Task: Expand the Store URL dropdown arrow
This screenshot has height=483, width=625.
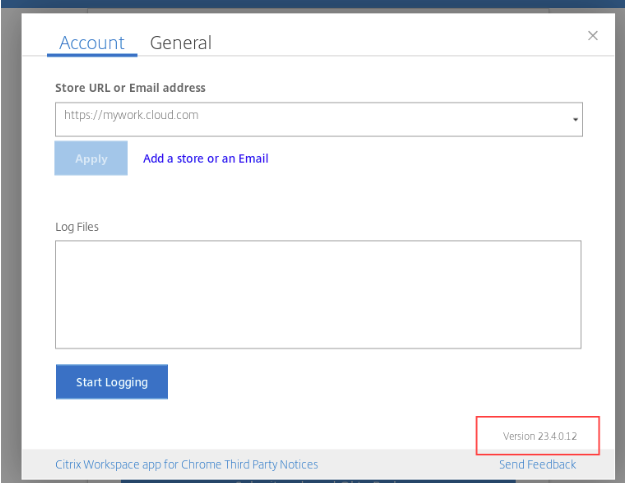Action: tap(576, 119)
